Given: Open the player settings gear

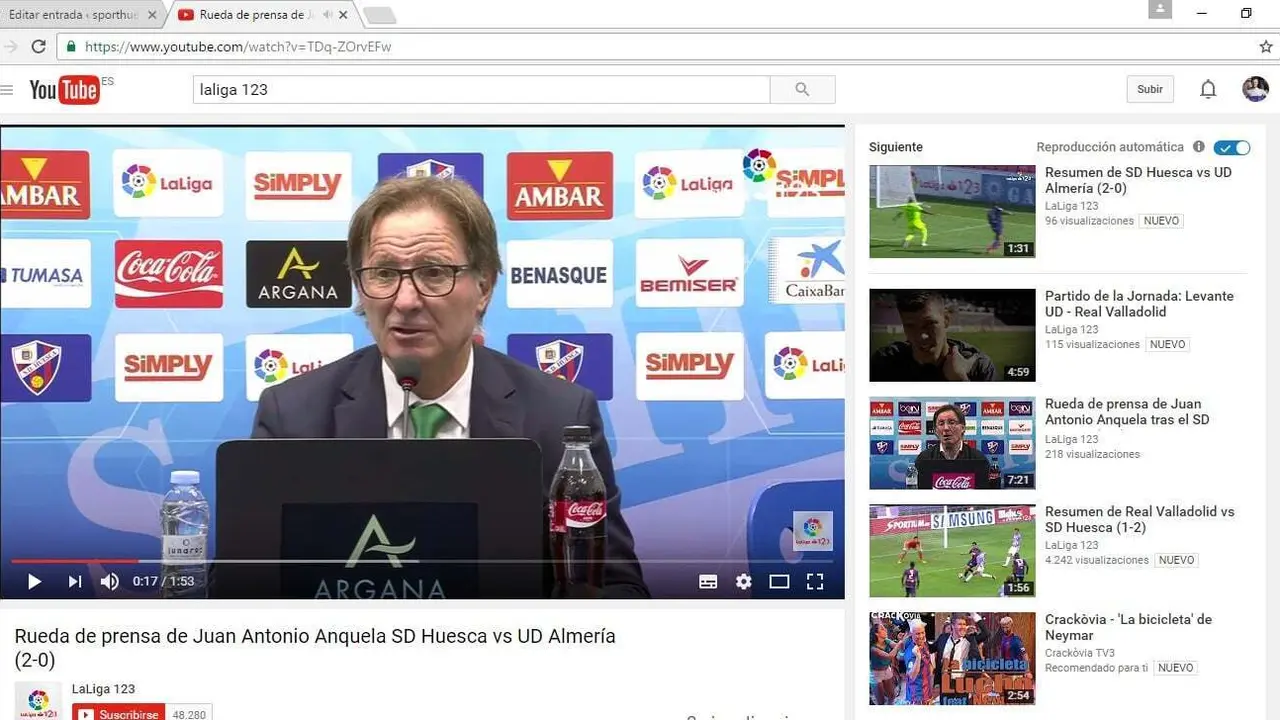Looking at the screenshot, I should point(744,581).
